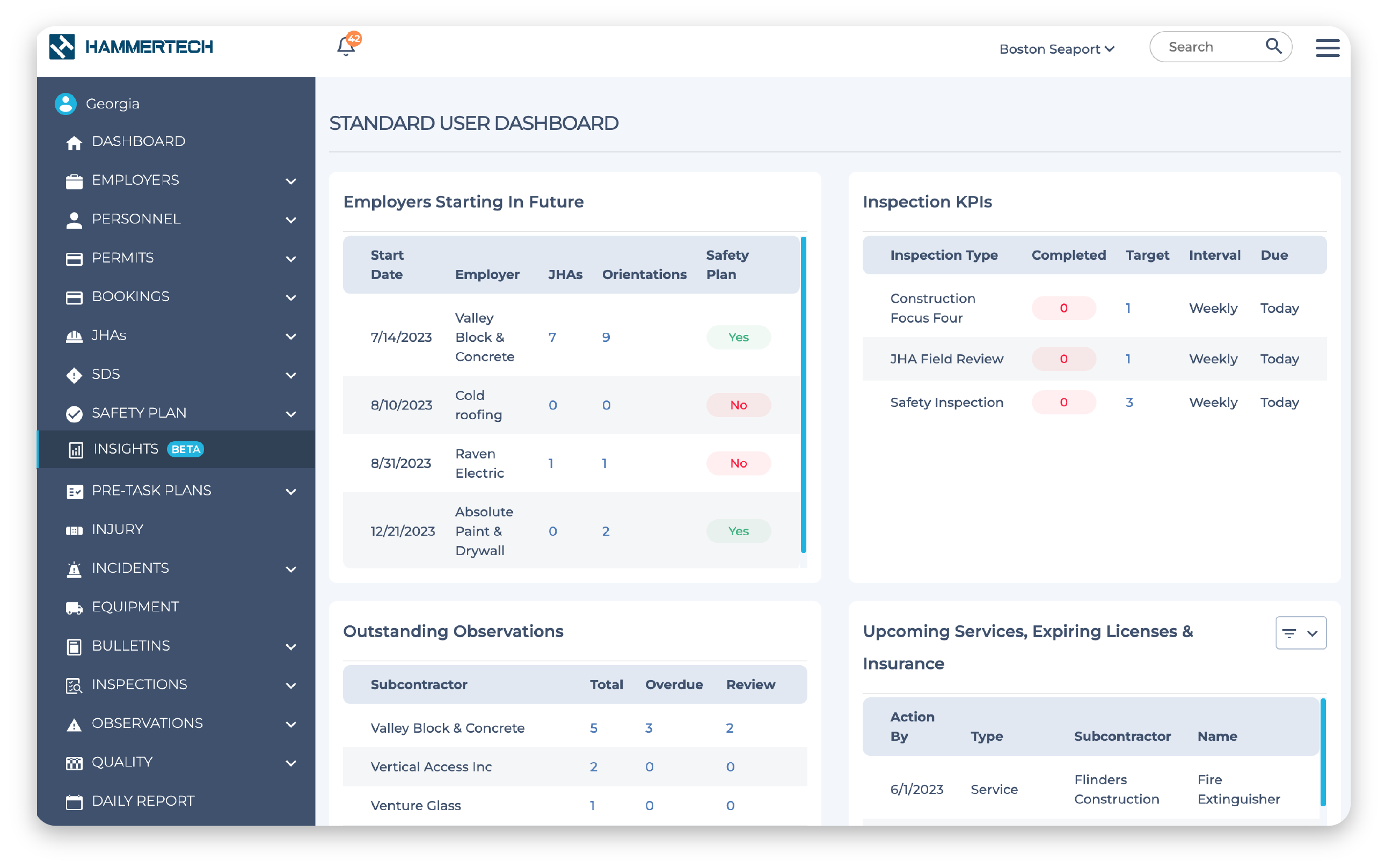Screen dimensions: 1385x868
Task: Click the Daily Report calendar icon
Action: click(x=74, y=801)
